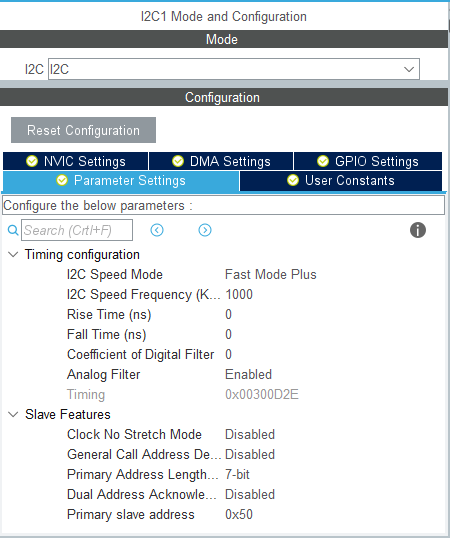Click the magnifier search icon

click(x=13, y=230)
